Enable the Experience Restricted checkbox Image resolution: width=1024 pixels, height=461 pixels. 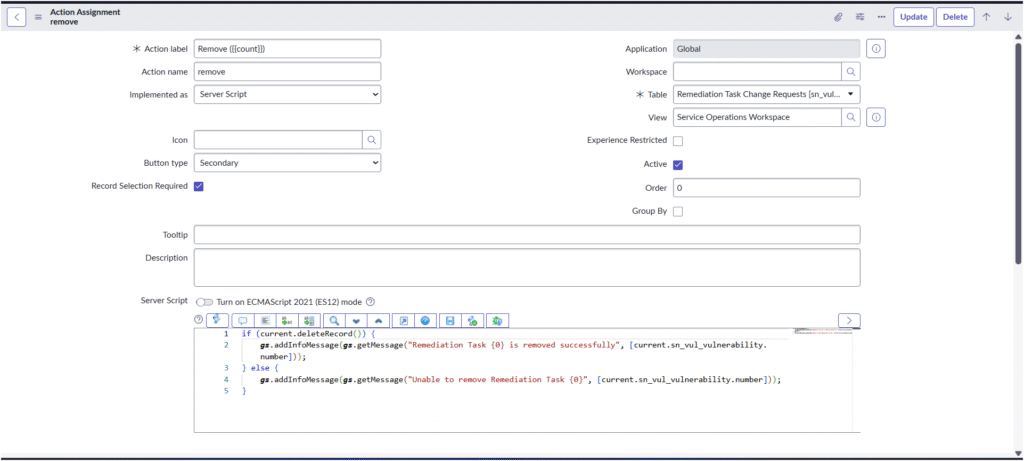point(678,141)
